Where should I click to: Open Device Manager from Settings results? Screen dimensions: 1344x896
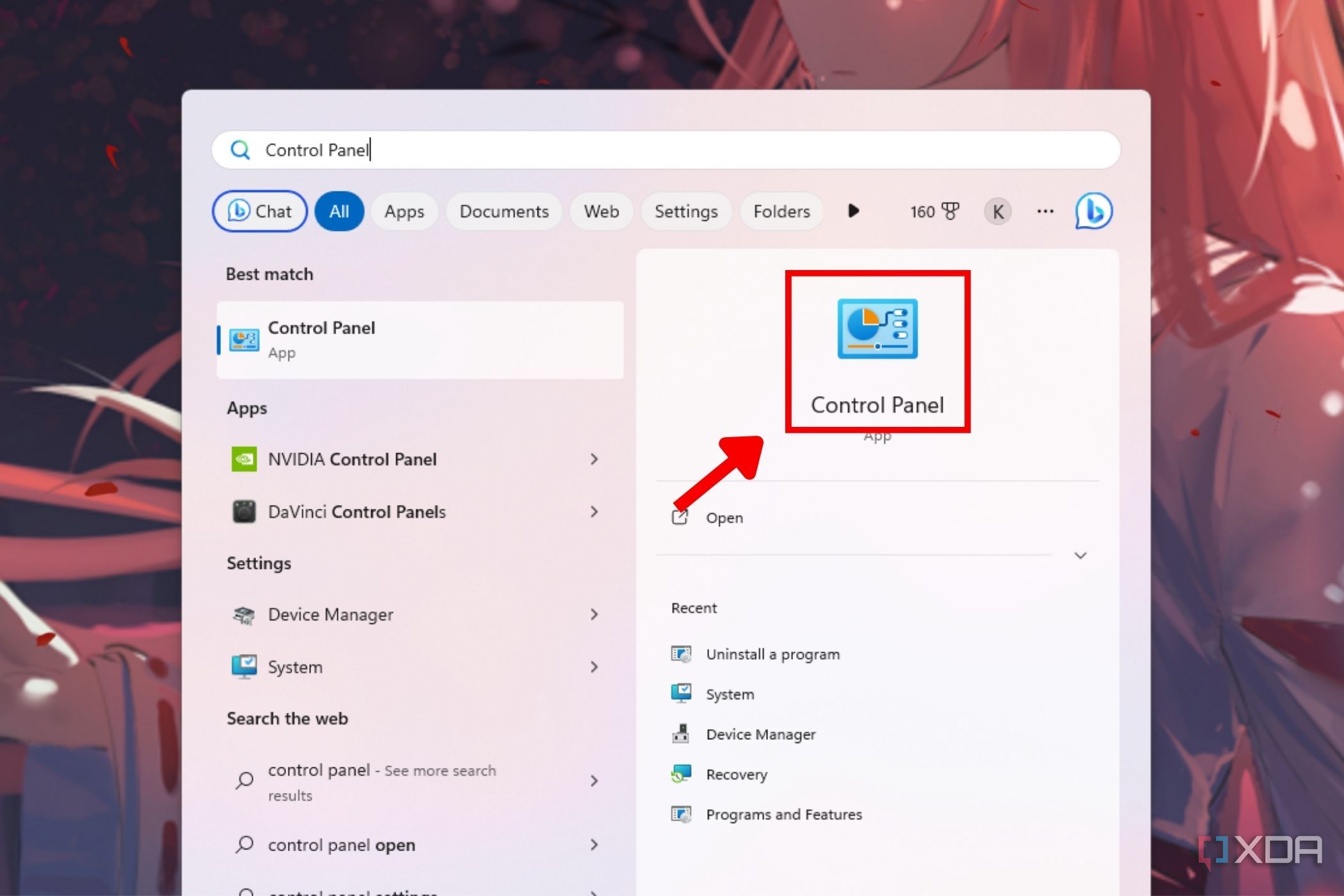click(x=330, y=614)
